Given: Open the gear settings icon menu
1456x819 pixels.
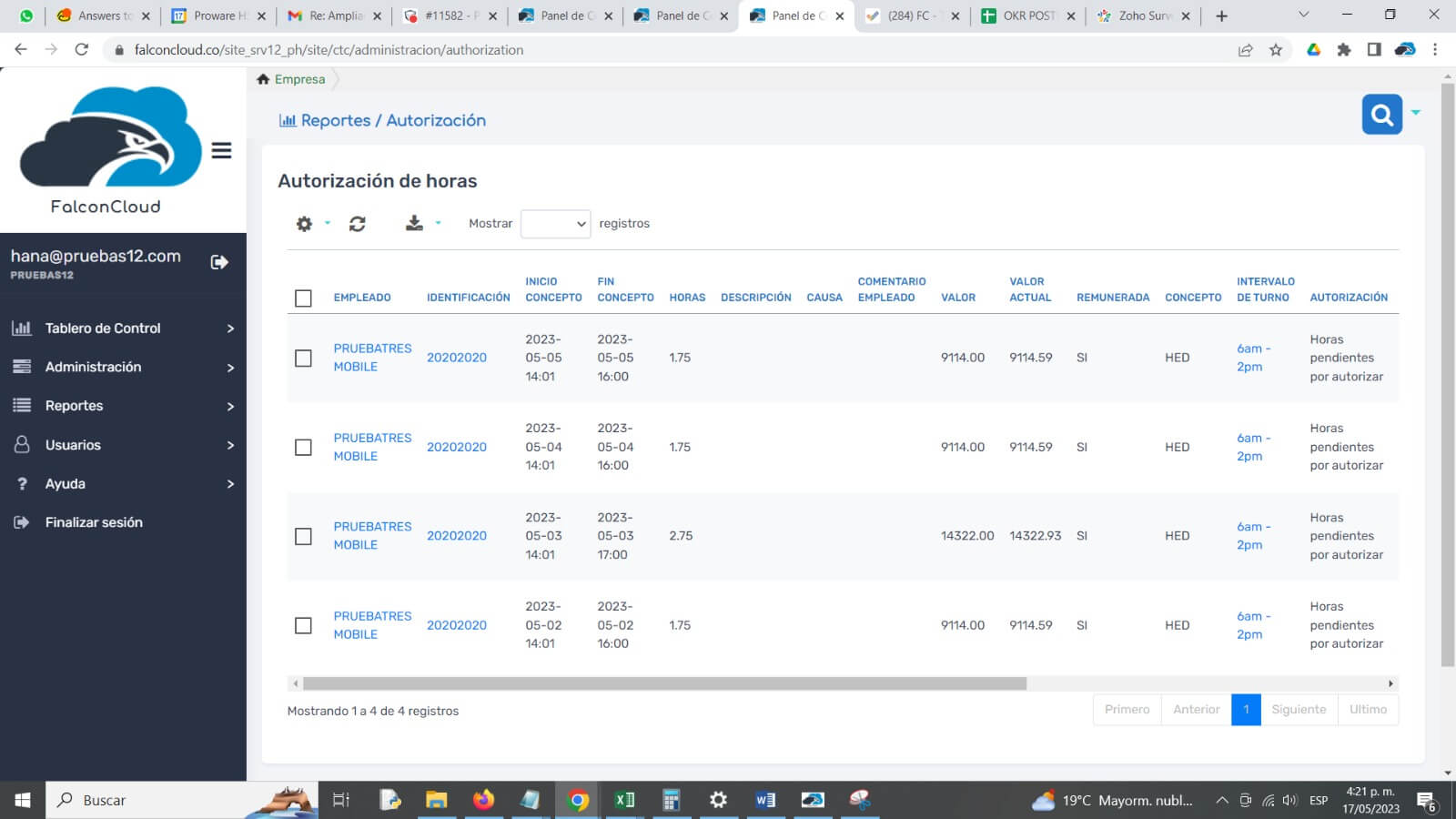Looking at the screenshot, I should (305, 224).
